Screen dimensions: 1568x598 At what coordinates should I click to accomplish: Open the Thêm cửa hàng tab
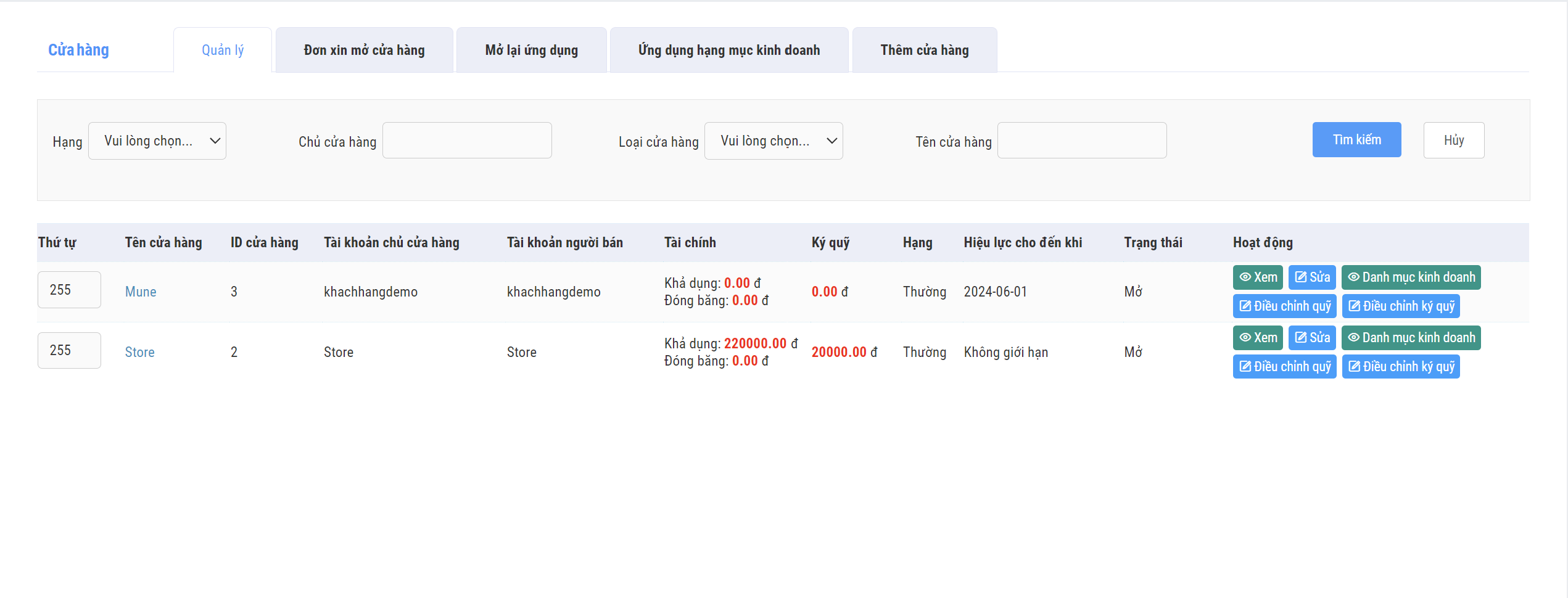pyautogui.click(x=924, y=51)
